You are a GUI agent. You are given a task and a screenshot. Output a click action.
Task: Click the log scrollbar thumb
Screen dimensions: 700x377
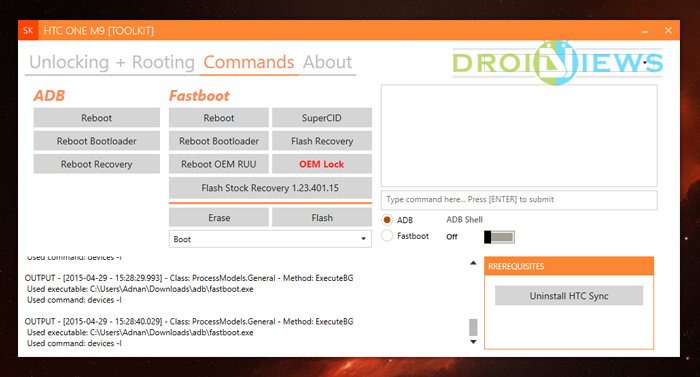click(473, 327)
